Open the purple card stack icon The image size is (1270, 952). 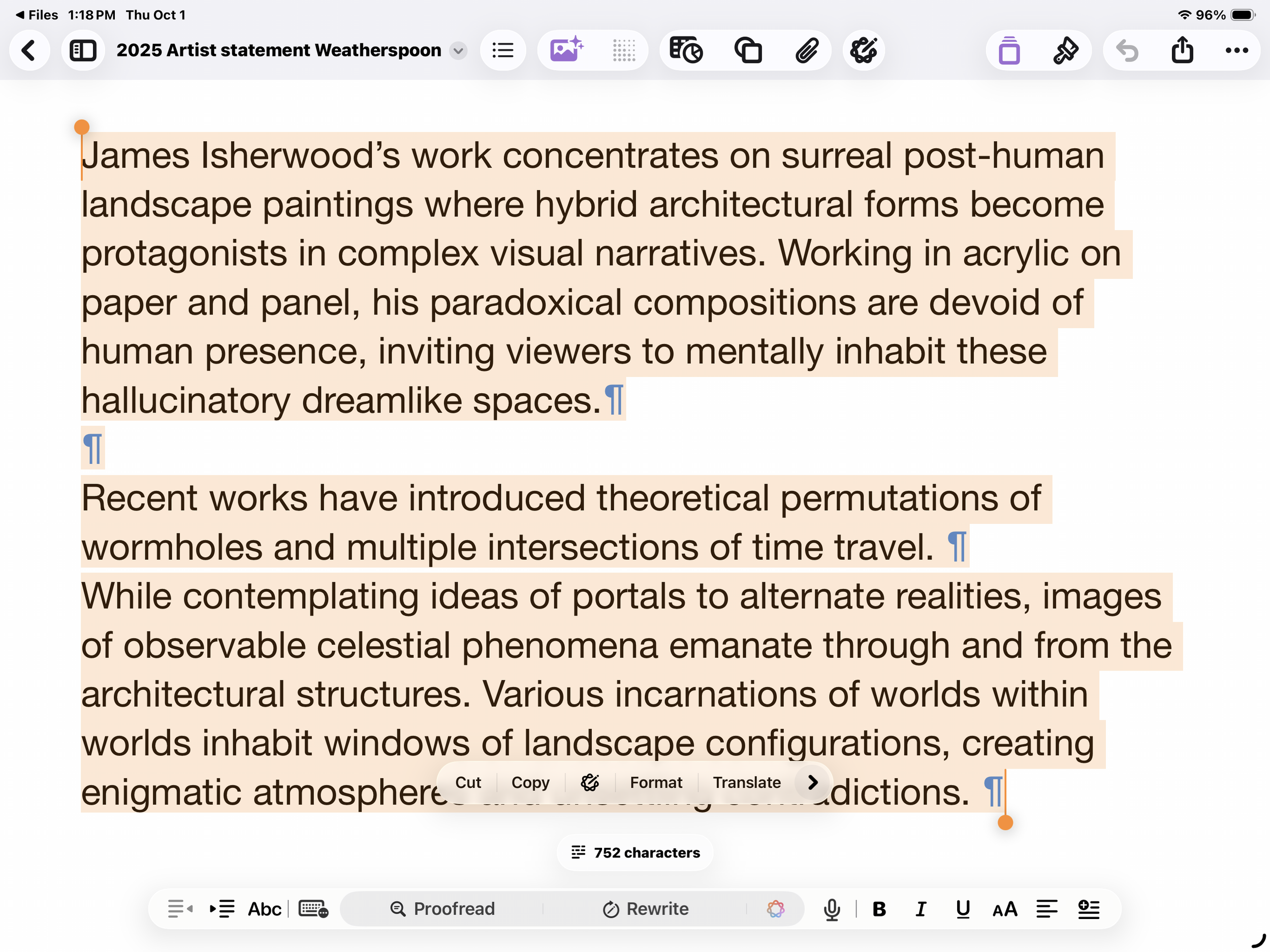tap(1009, 50)
